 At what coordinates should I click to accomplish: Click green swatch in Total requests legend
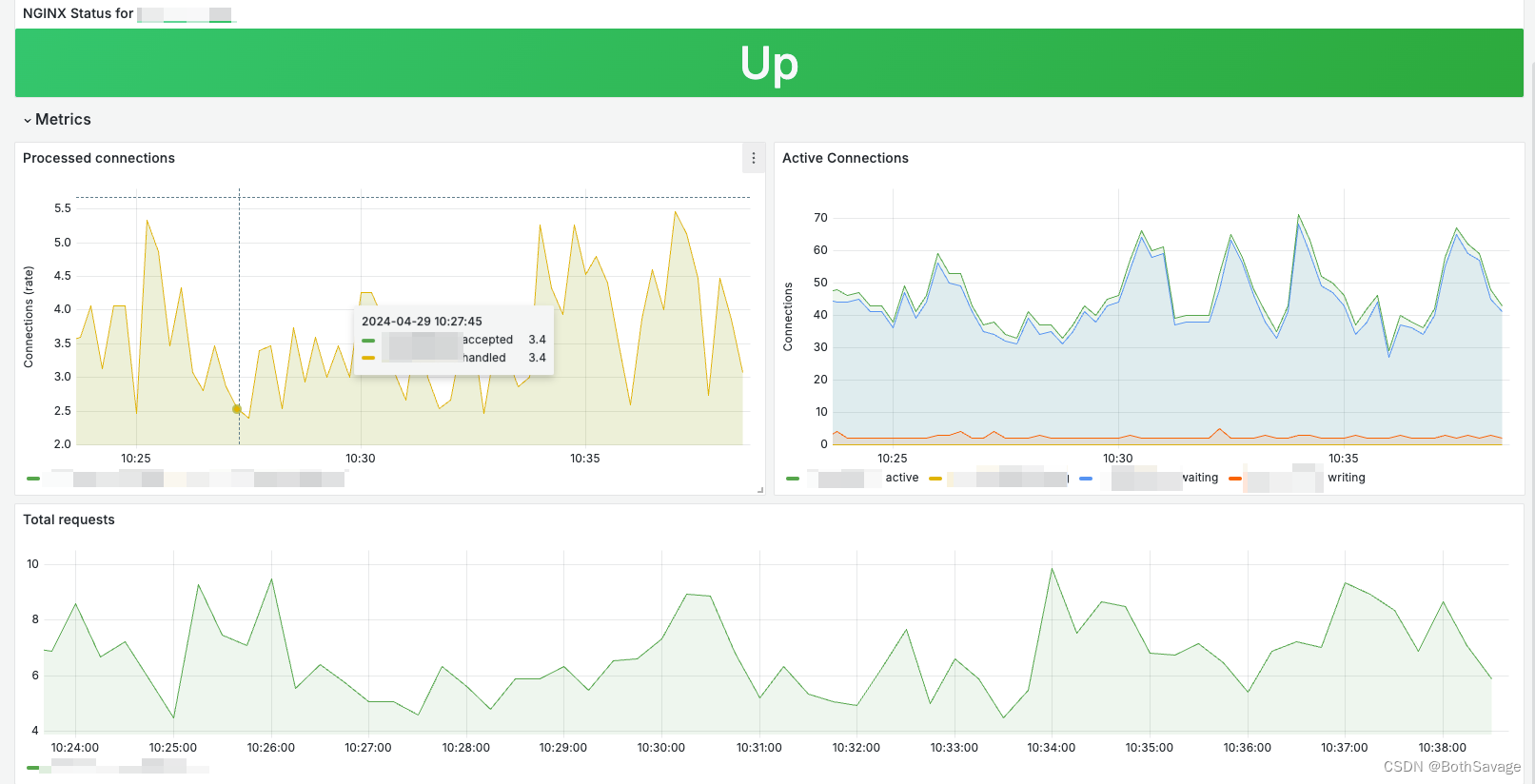tap(33, 768)
